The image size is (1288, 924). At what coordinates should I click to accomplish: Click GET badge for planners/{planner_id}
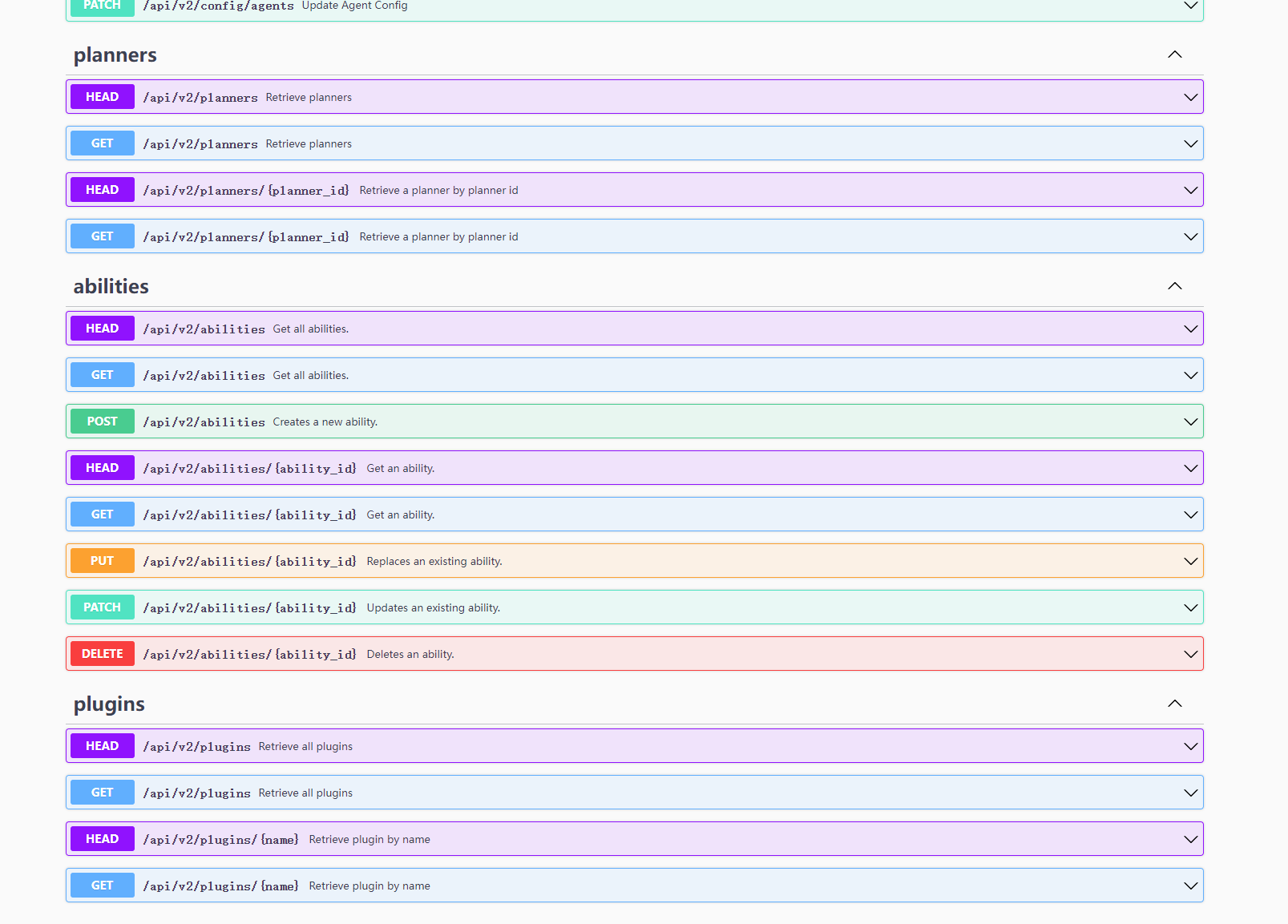pyautogui.click(x=103, y=236)
